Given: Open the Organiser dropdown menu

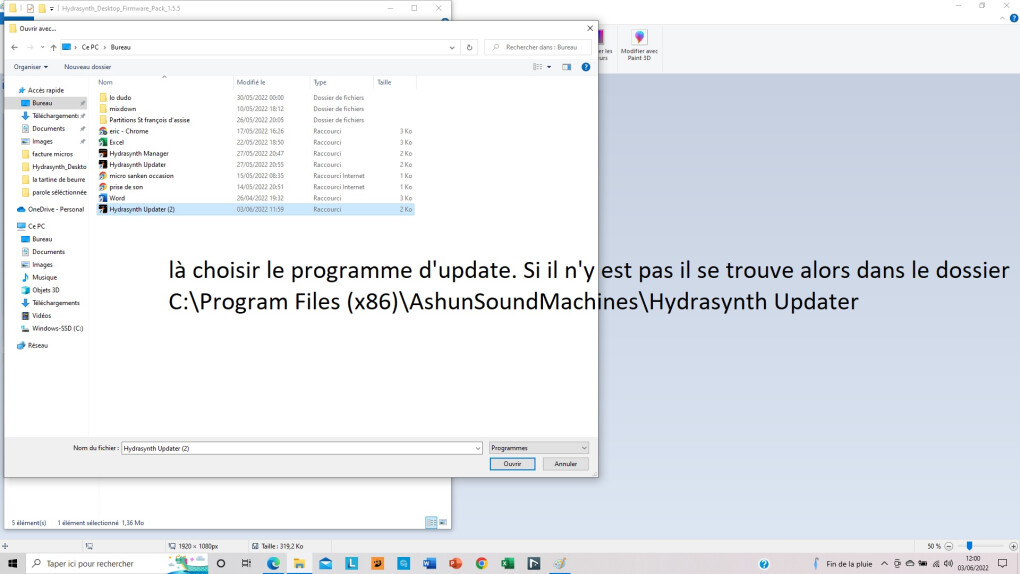Looking at the screenshot, I should 31,67.
